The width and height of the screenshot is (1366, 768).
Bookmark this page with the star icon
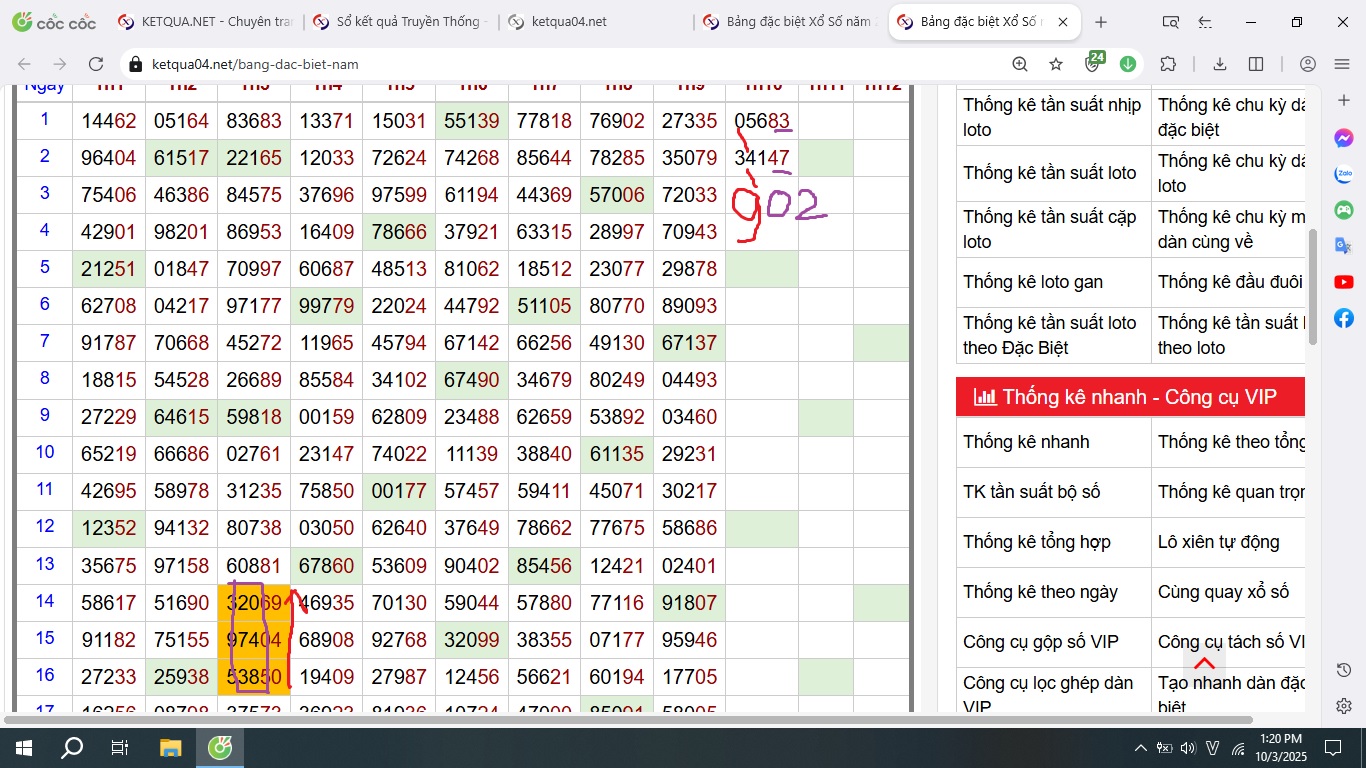(x=1056, y=64)
